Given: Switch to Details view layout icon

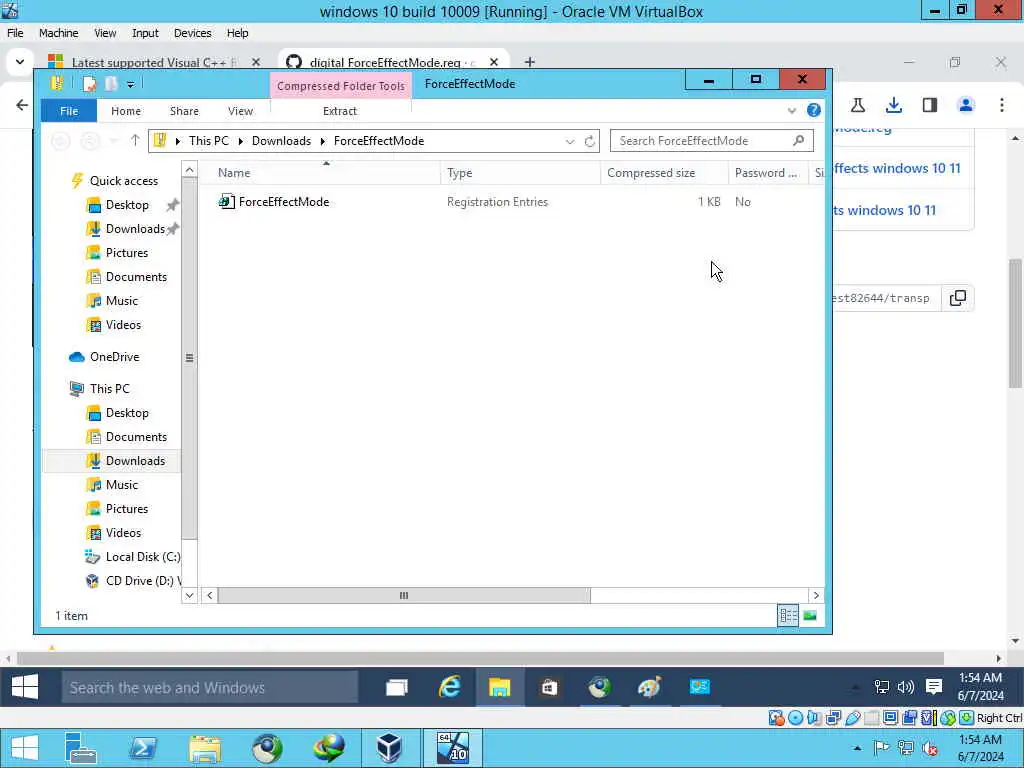Looking at the screenshot, I should pyautogui.click(x=788, y=615).
